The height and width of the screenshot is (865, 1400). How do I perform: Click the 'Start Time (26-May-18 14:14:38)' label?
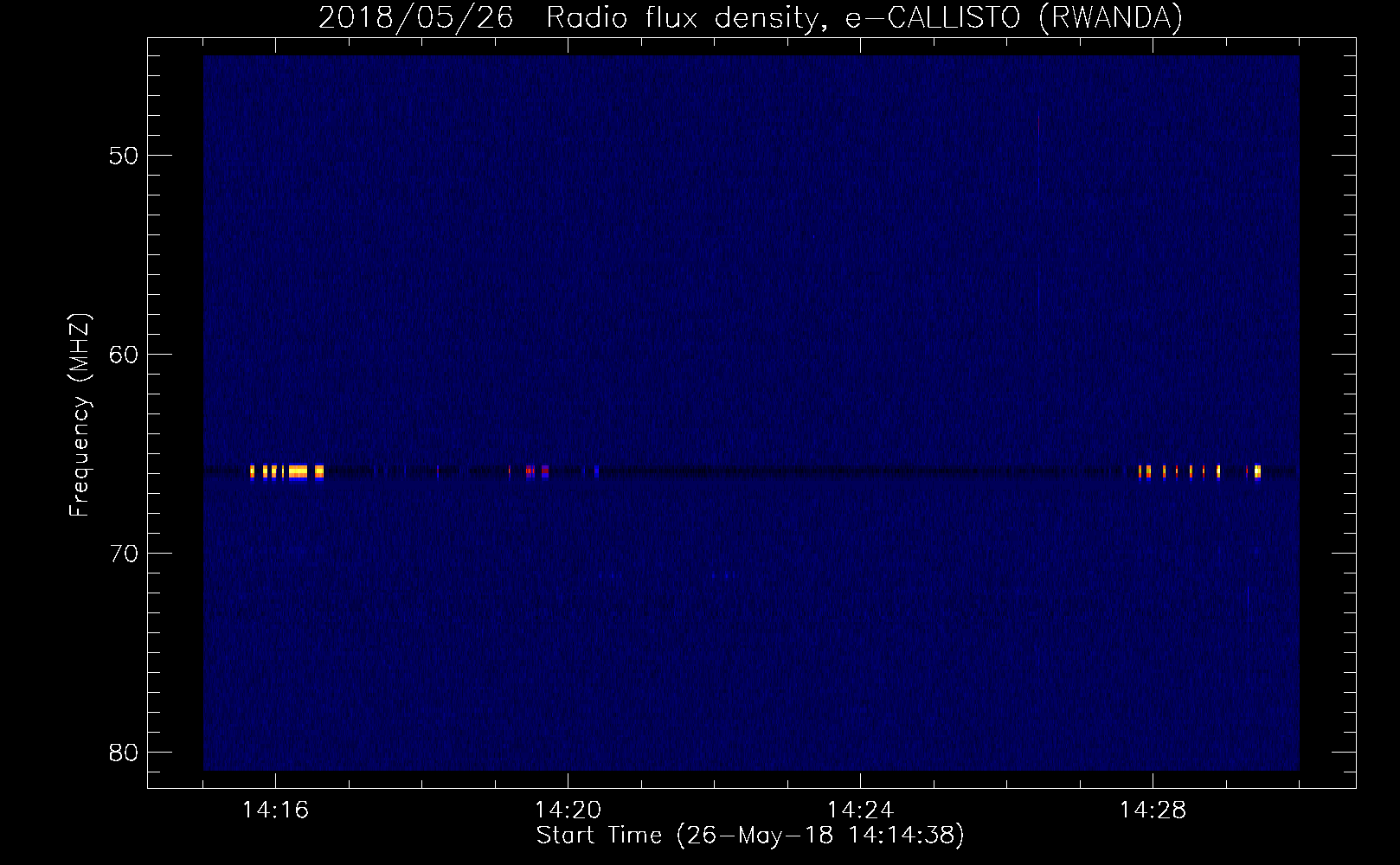click(750, 836)
